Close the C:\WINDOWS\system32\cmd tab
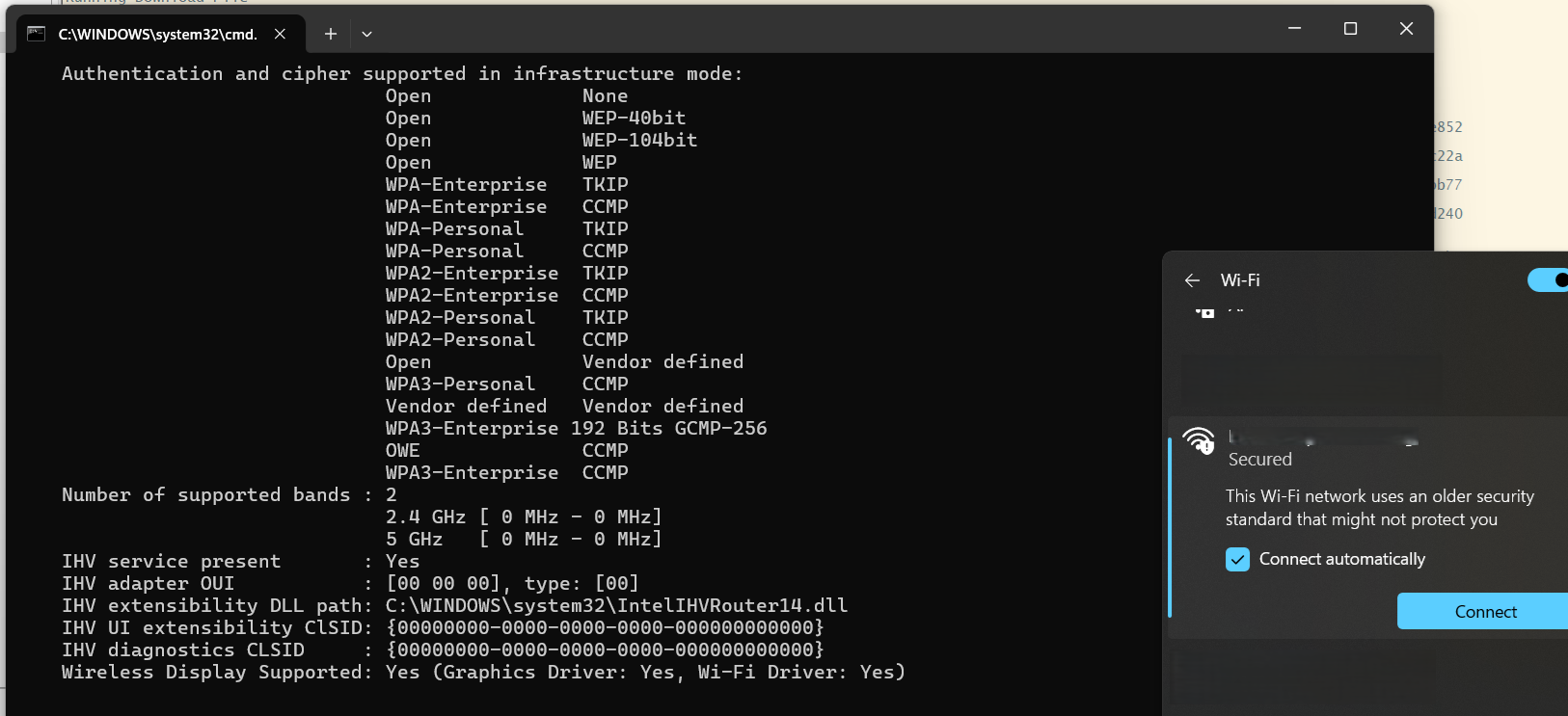The image size is (1568, 716). [x=280, y=34]
